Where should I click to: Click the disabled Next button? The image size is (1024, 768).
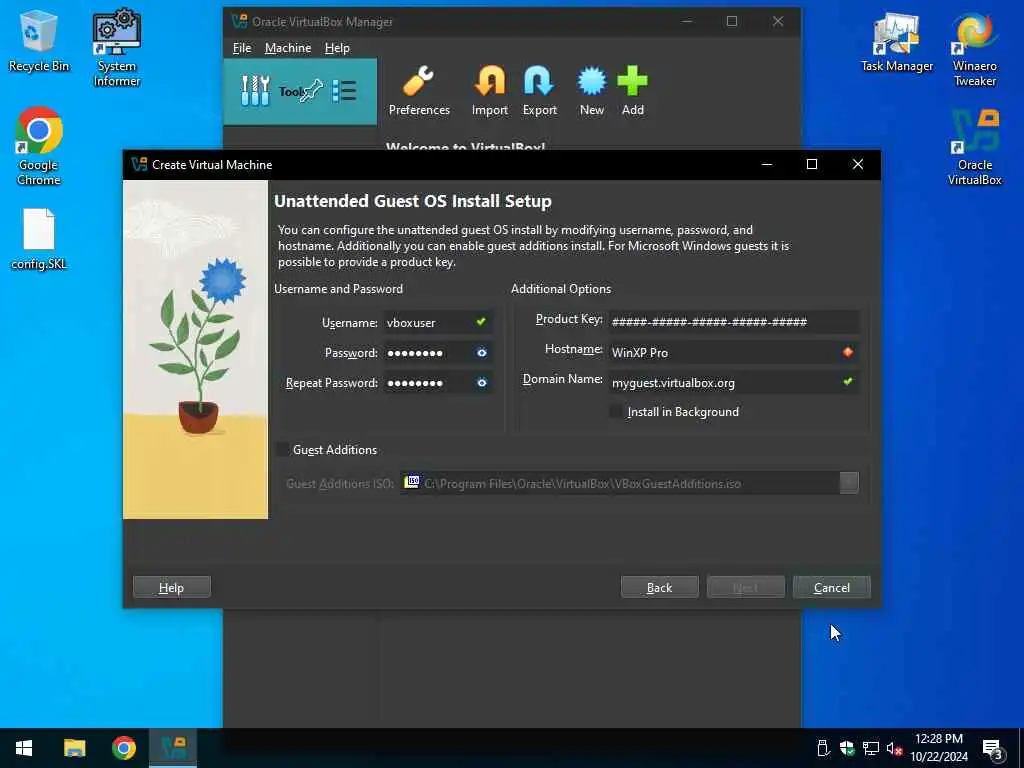745,587
